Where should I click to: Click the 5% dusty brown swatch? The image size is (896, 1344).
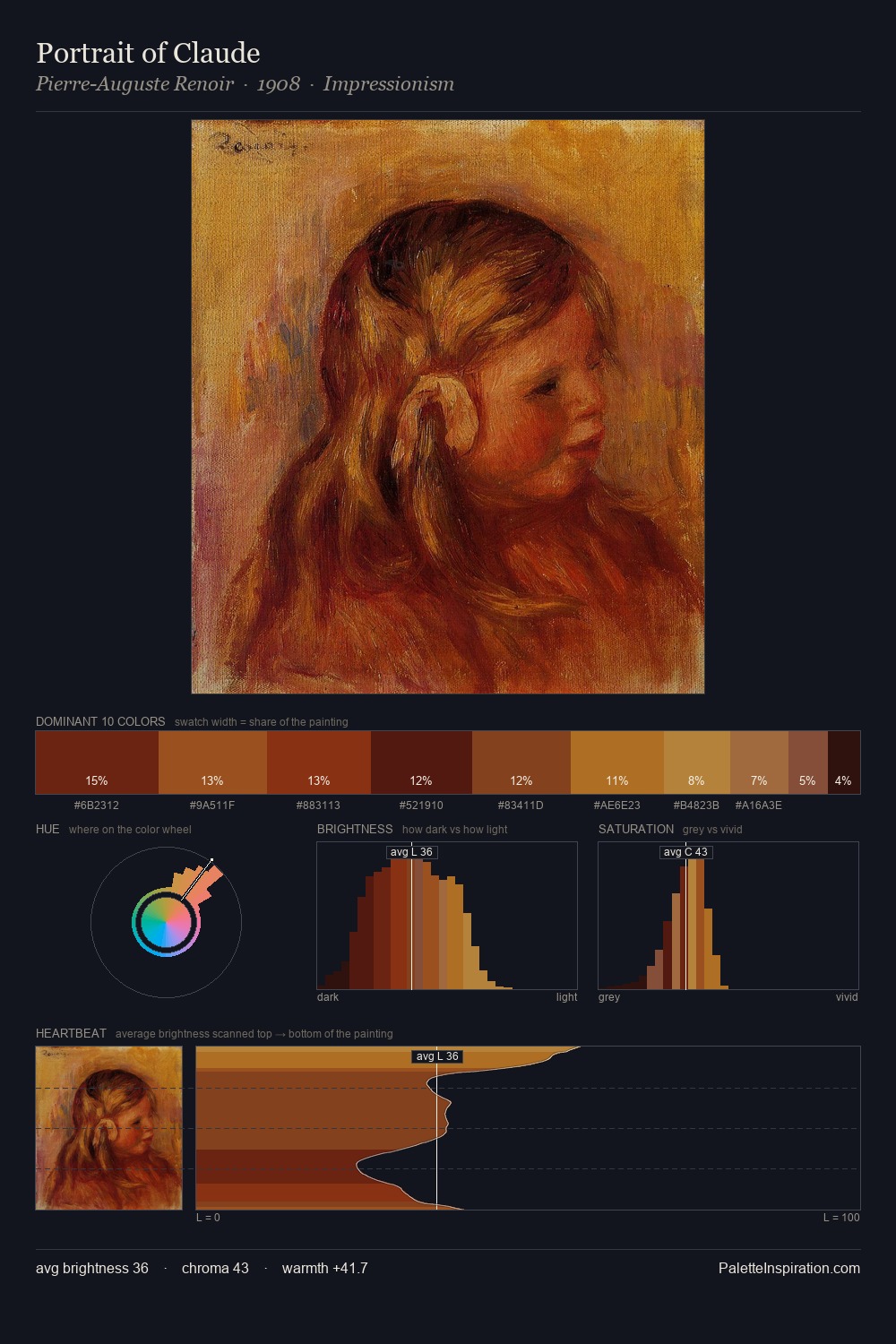(808, 762)
